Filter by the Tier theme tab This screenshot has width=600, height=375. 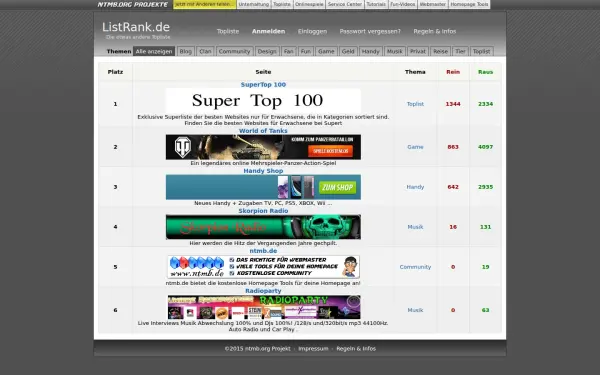[x=460, y=51]
